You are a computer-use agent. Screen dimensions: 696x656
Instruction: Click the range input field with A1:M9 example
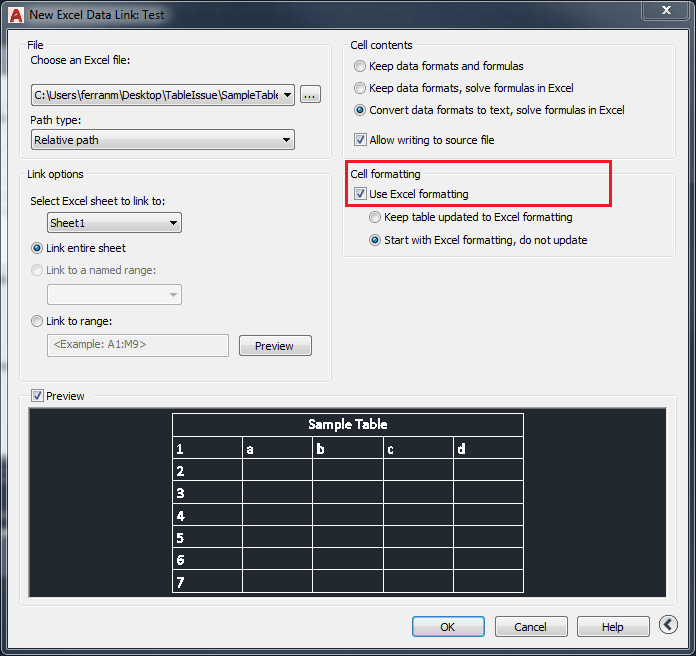pos(138,345)
